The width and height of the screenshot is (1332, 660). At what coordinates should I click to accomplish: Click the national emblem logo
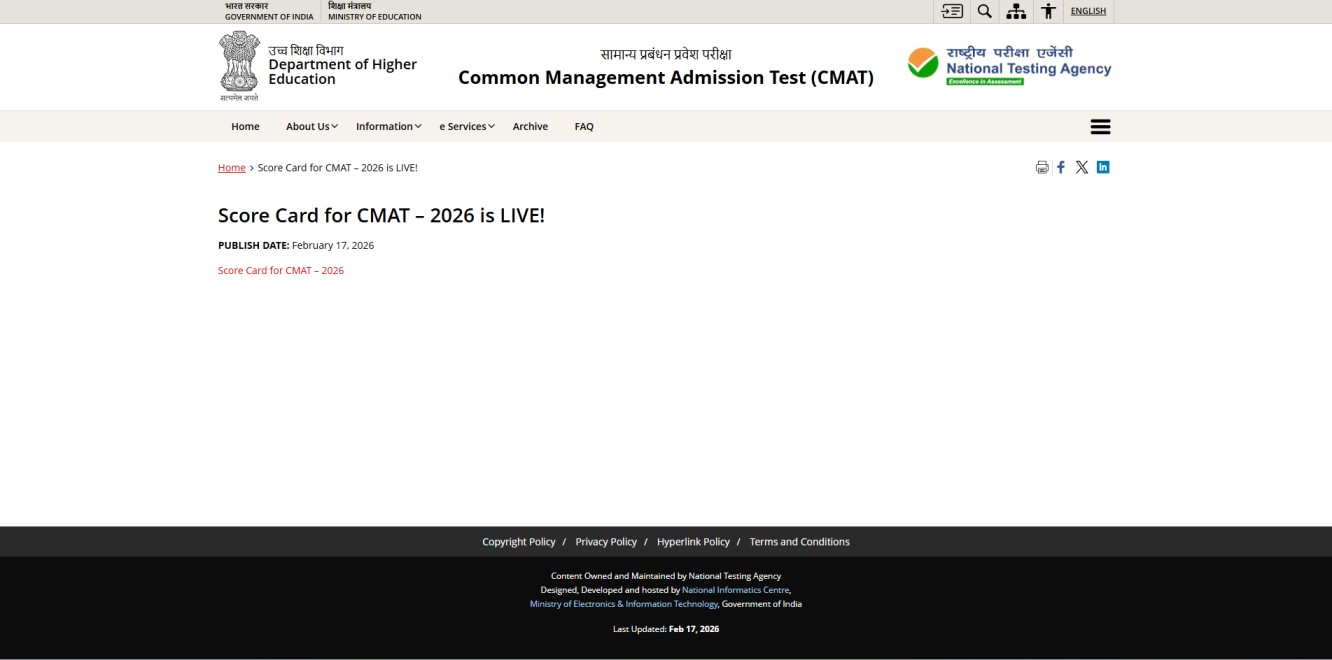(239, 65)
